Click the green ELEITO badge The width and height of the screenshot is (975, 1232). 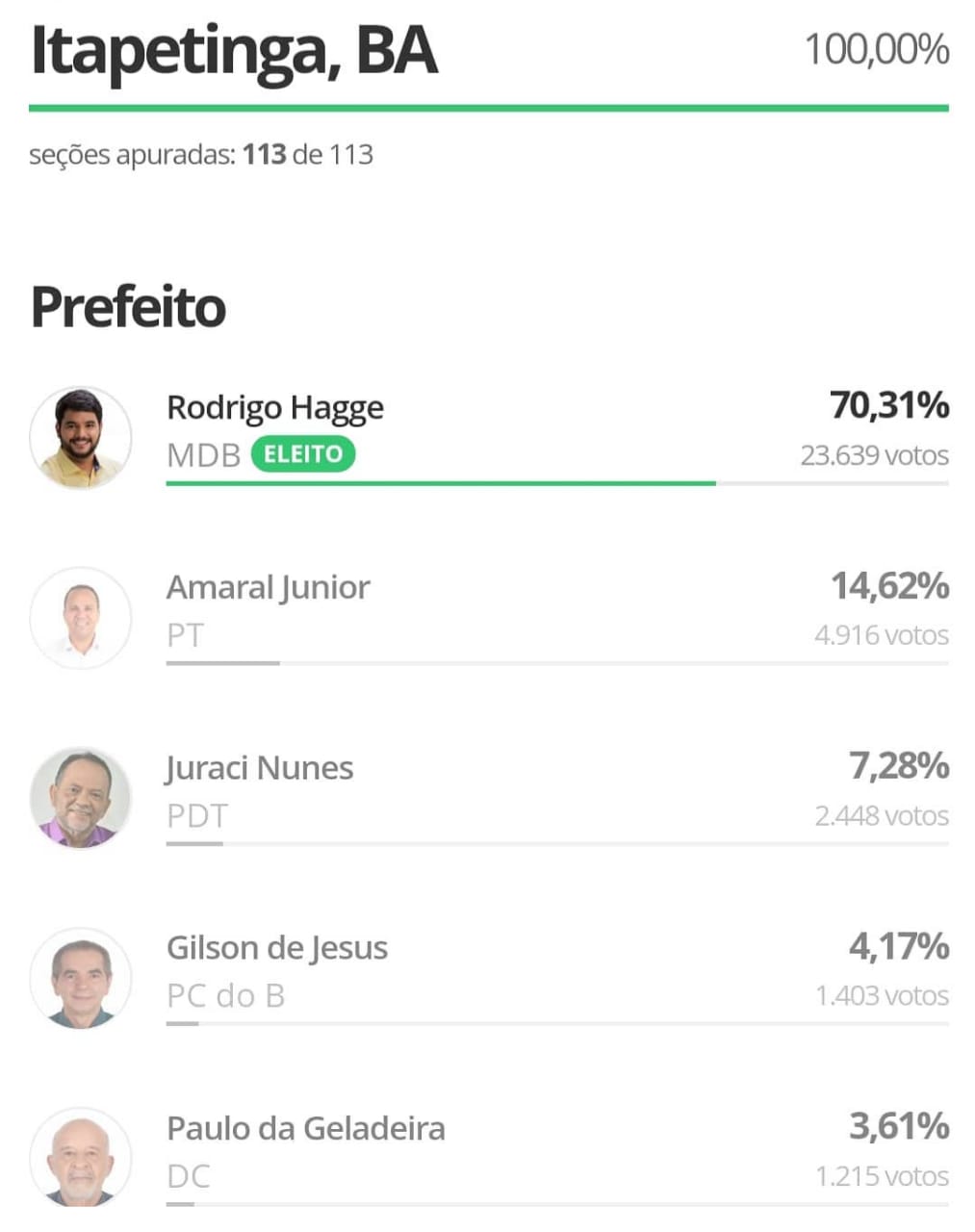tap(303, 453)
